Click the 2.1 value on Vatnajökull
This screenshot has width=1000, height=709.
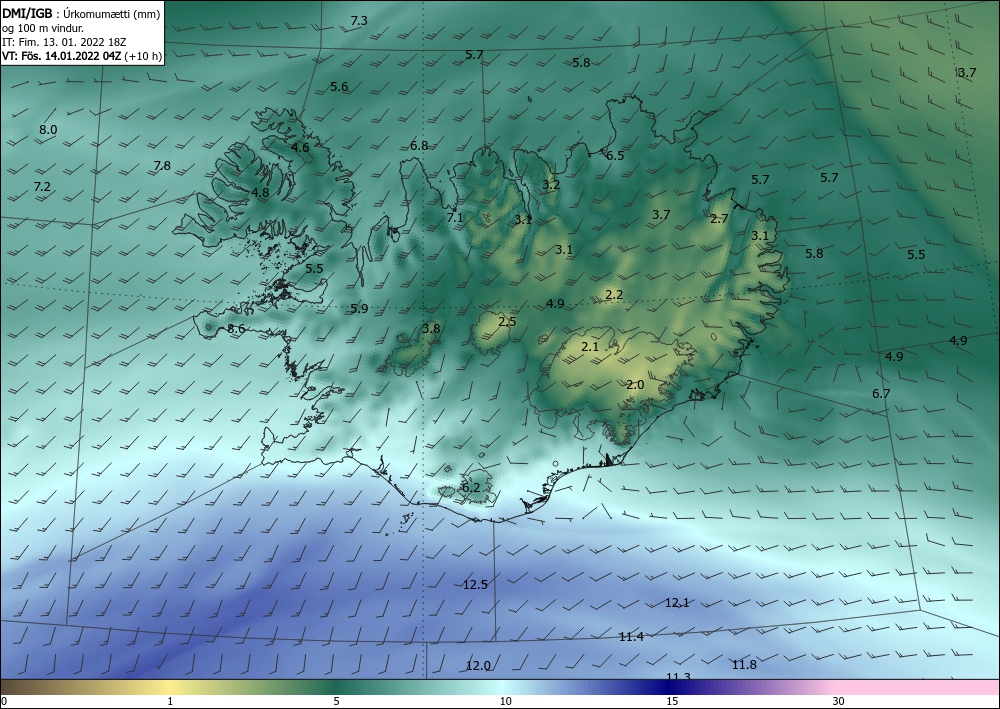click(590, 347)
